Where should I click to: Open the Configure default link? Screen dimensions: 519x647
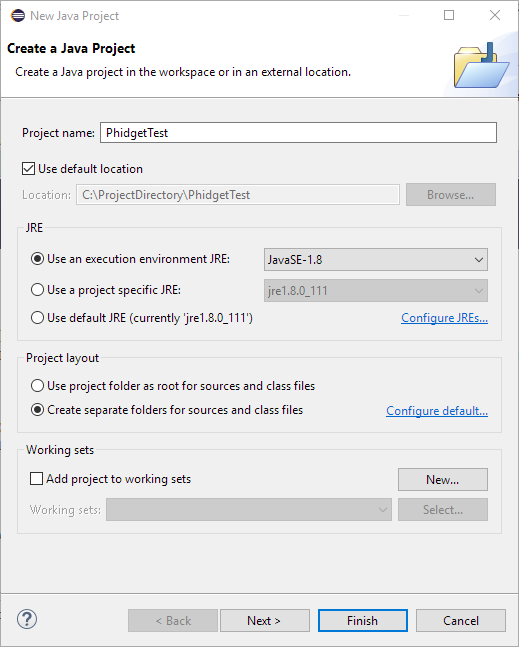pos(437,411)
